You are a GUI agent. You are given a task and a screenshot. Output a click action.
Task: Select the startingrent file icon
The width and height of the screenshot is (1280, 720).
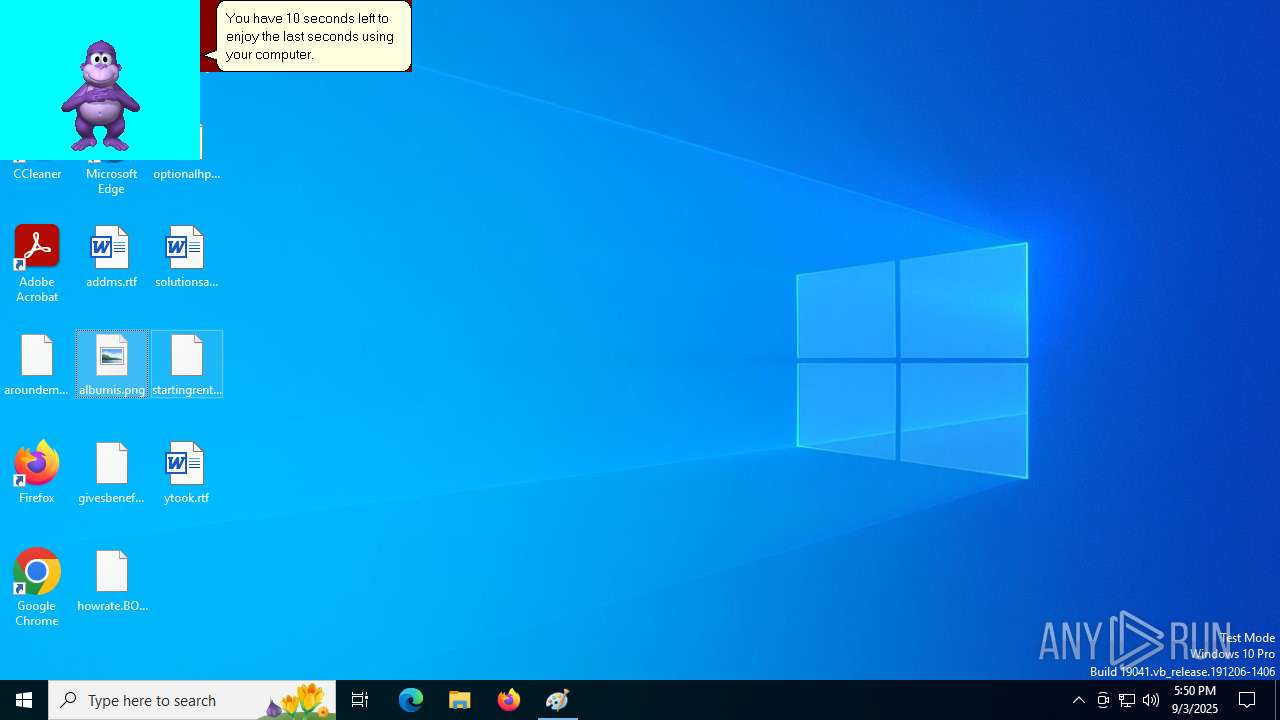(187, 365)
